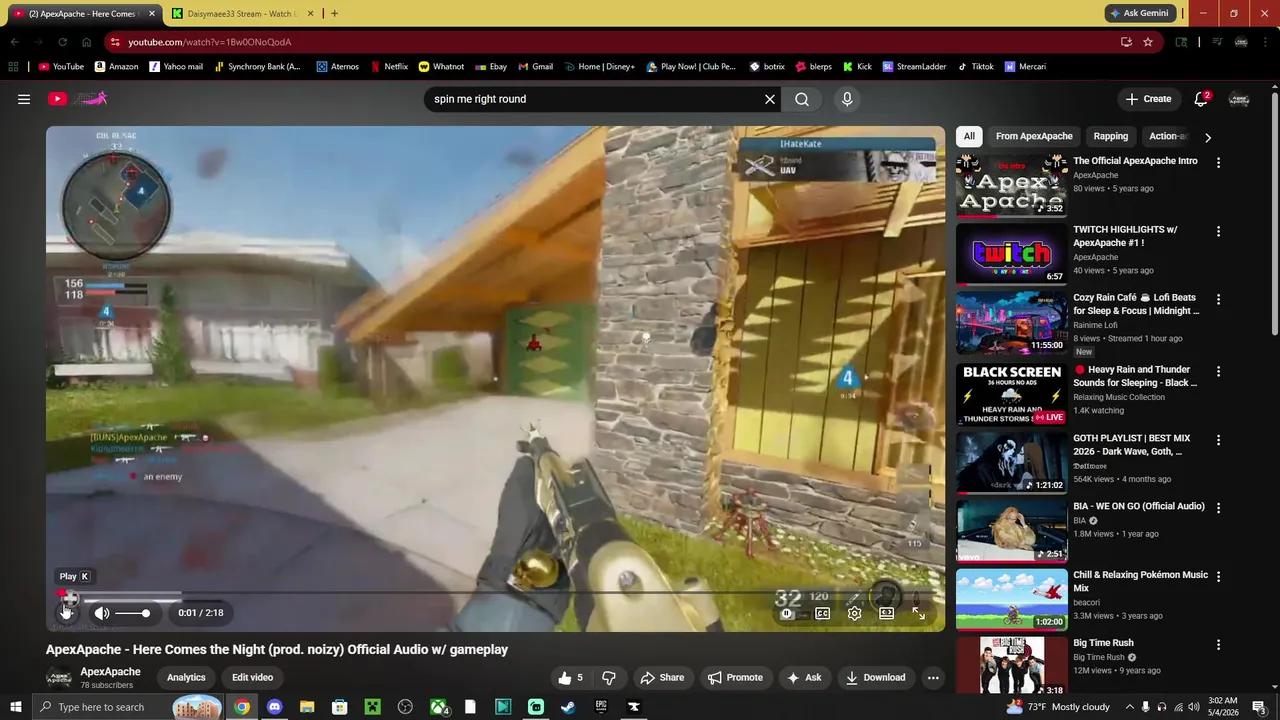The height and width of the screenshot is (720, 1280).
Task: Download the video
Action: tap(875, 678)
